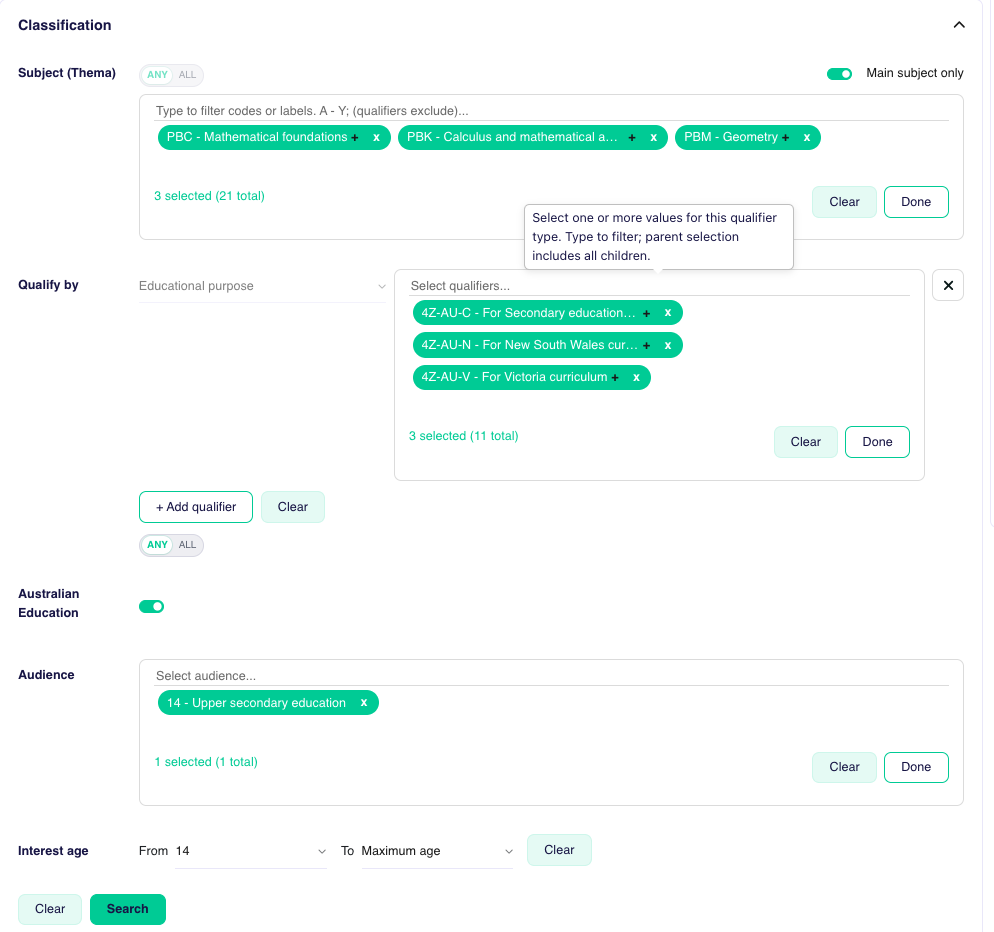Click PBK Calculus and mathematical chip label
The height and width of the screenshot is (932, 994).
[512, 138]
